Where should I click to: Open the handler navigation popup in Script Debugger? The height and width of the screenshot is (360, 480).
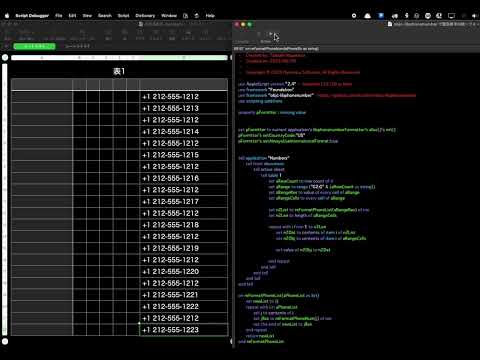pyautogui.click(x=276, y=49)
